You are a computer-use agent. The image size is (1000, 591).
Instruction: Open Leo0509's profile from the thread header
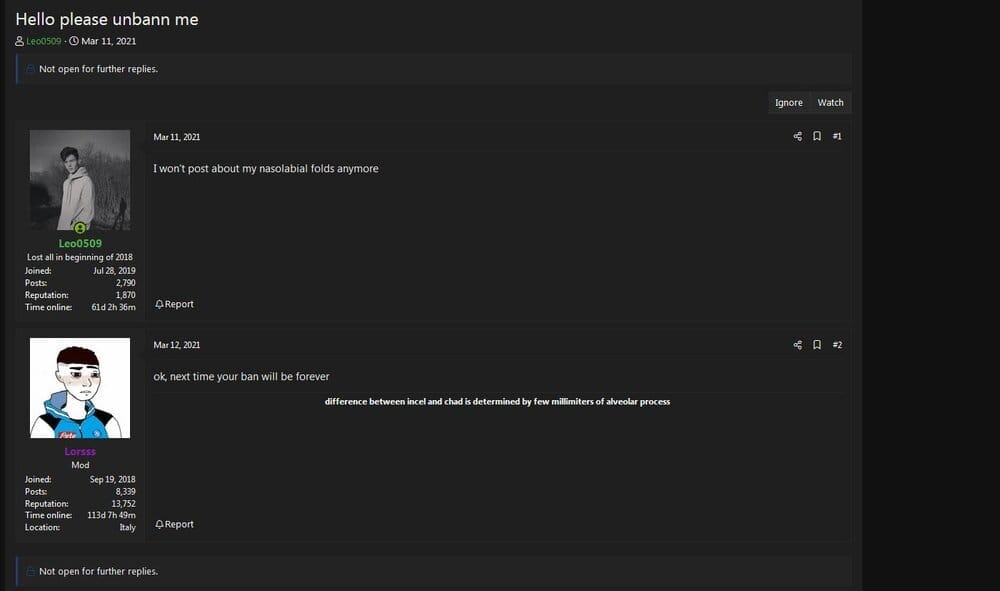44,41
